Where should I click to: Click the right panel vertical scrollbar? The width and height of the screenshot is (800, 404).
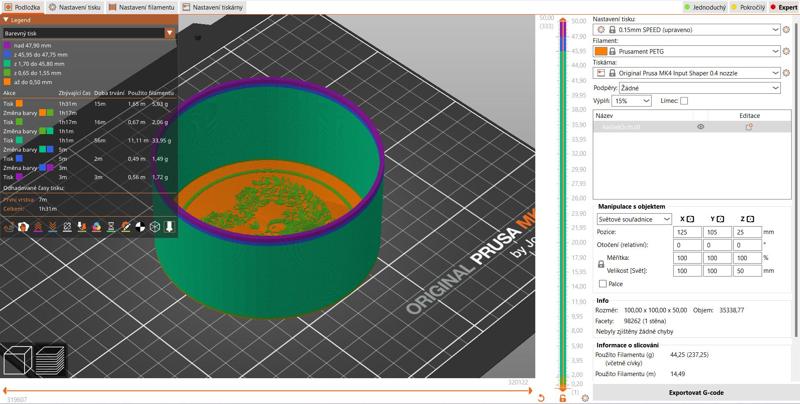pos(796,179)
